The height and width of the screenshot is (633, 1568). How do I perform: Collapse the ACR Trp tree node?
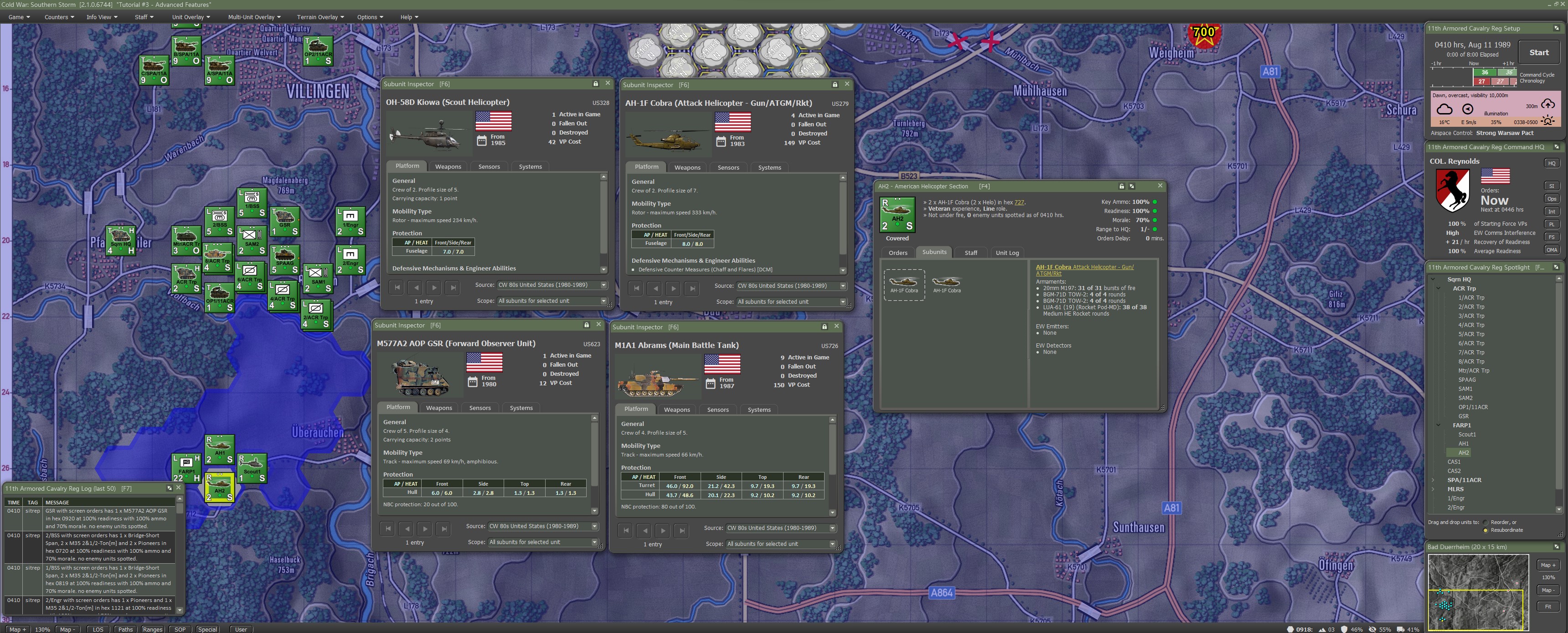[1439, 288]
